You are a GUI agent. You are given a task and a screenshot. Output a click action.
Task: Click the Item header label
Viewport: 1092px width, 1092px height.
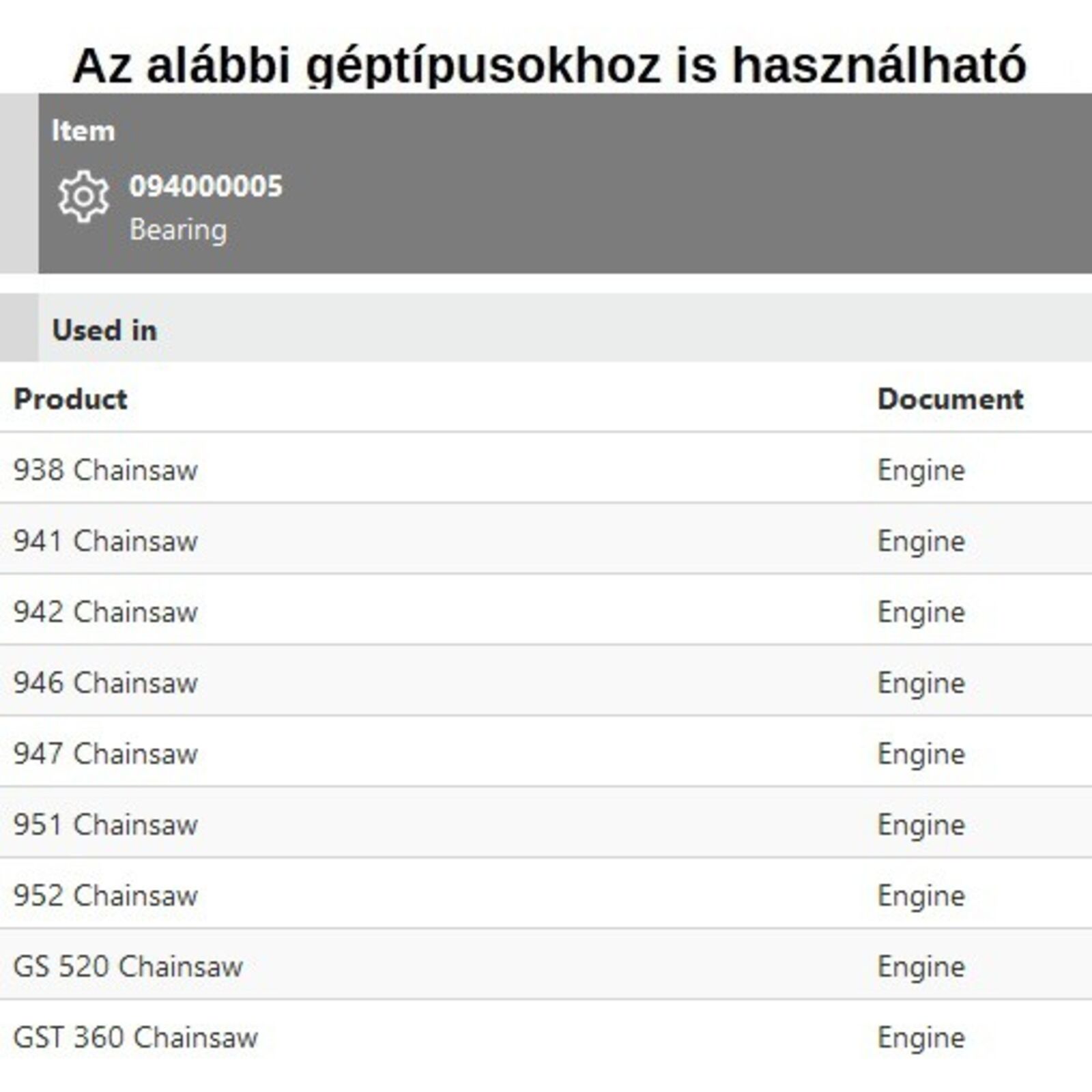click(83, 131)
